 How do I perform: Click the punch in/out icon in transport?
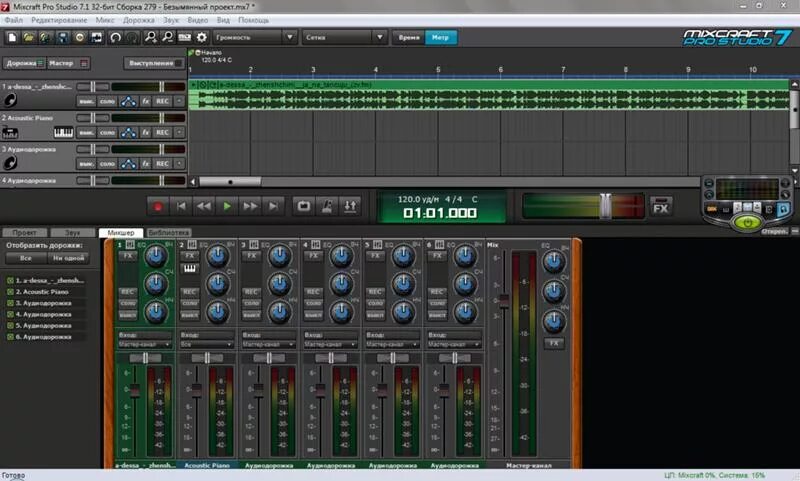(350, 207)
